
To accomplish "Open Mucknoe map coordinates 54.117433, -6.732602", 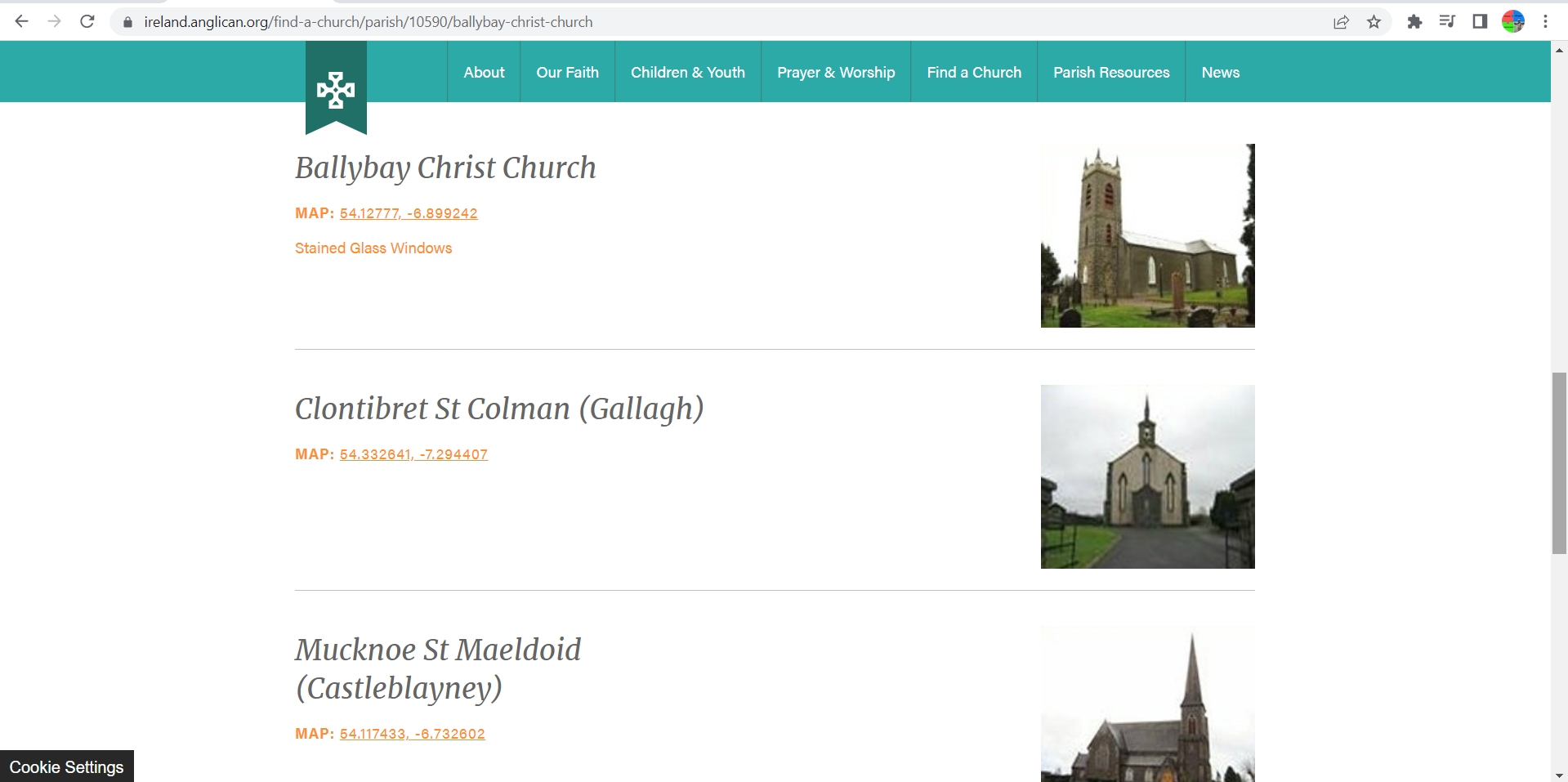I will [x=413, y=734].
